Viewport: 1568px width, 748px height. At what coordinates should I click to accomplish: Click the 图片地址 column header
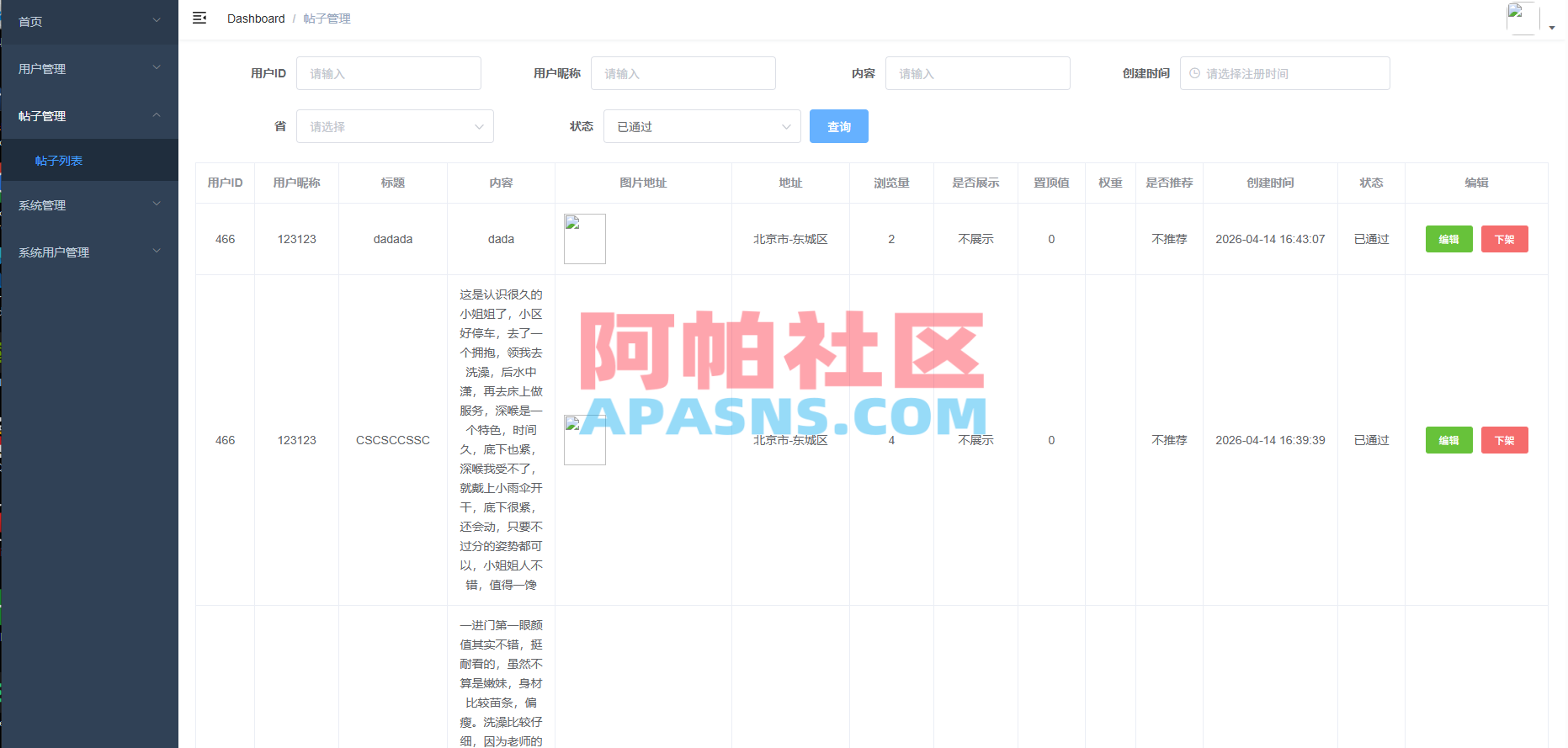click(x=643, y=183)
